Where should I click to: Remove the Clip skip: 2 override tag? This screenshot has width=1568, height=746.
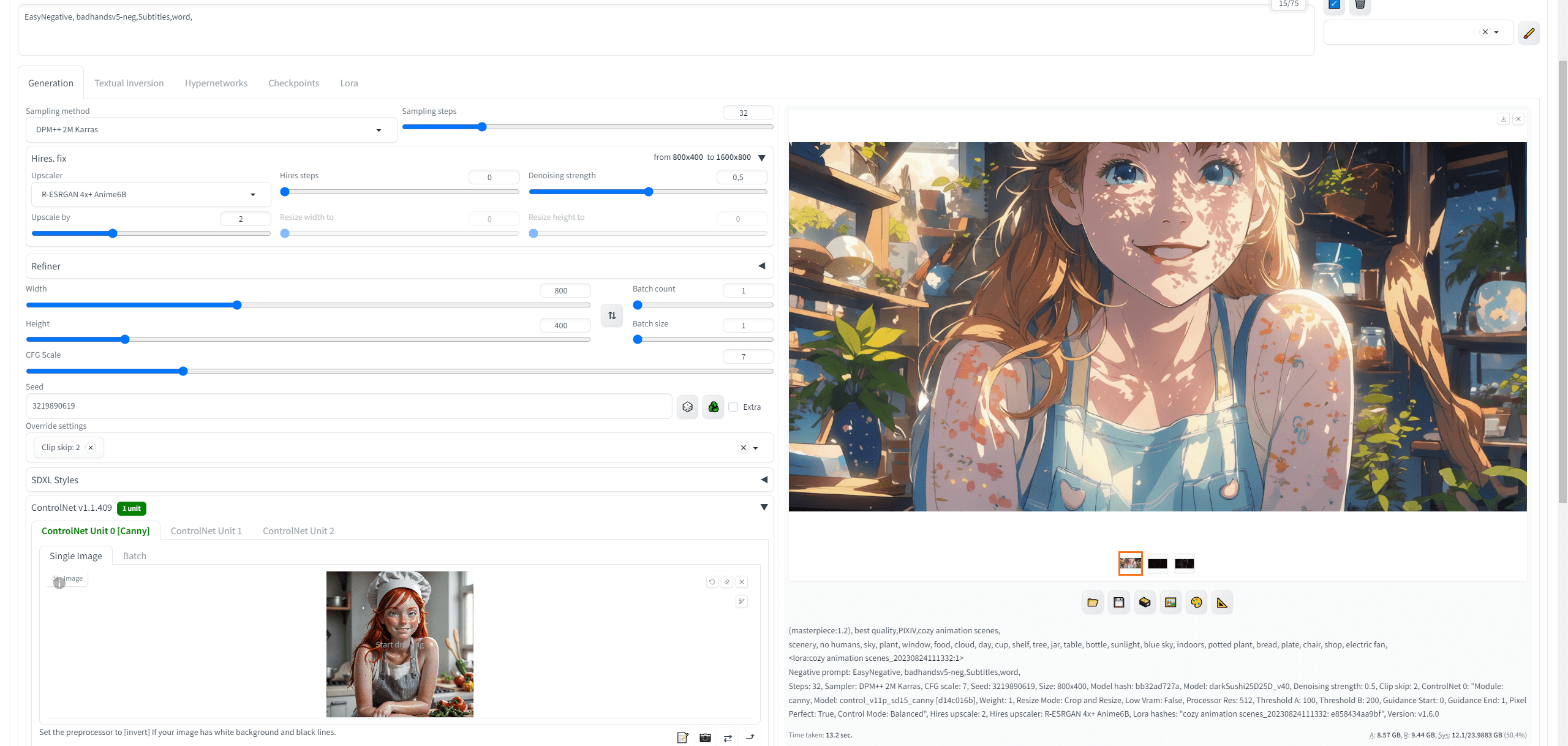(x=91, y=448)
